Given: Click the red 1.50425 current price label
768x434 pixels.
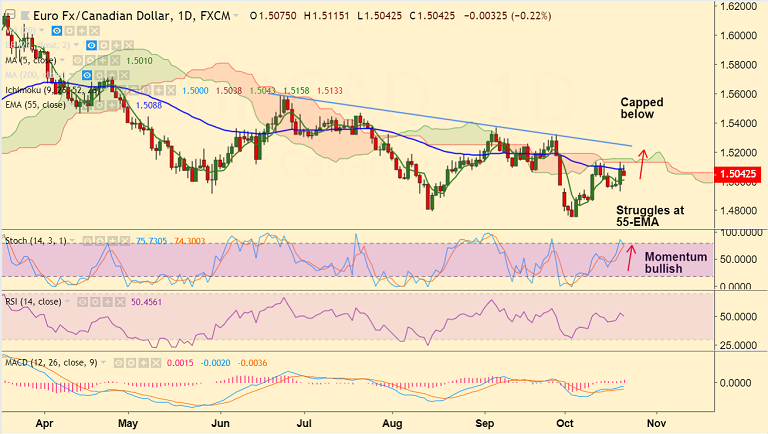Looking at the screenshot, I should coord(739,174).
